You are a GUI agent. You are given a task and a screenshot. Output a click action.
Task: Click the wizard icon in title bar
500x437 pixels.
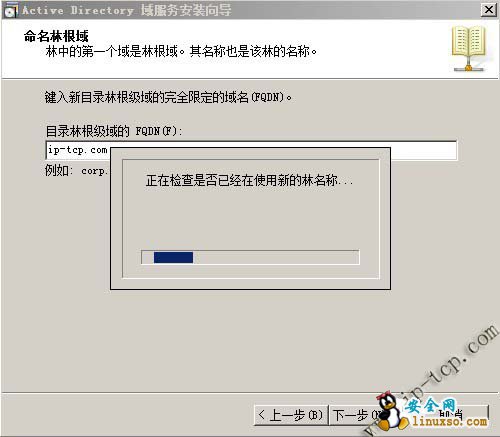click(x=10, y=11)
